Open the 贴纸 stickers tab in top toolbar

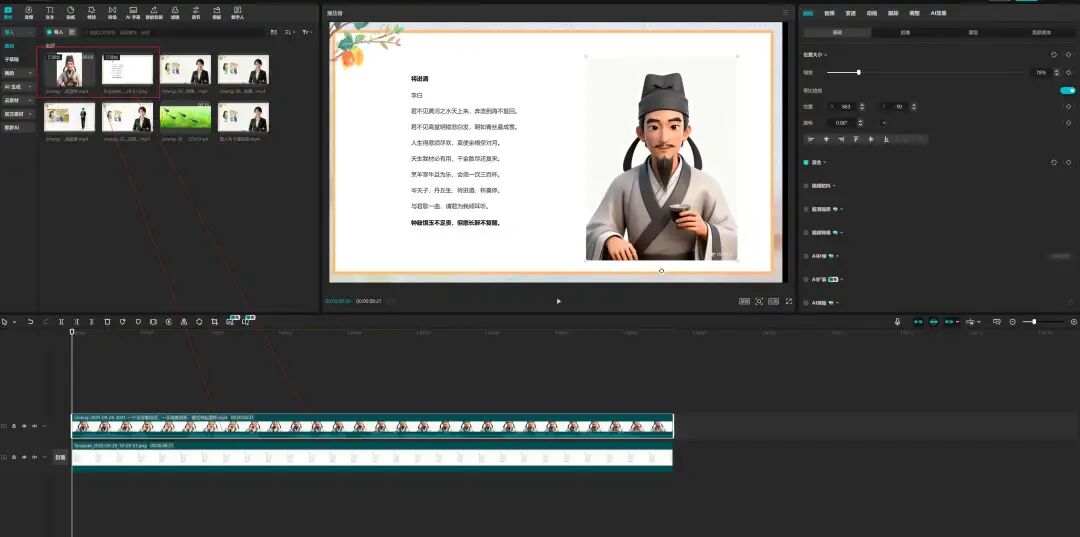pos(70,12)
